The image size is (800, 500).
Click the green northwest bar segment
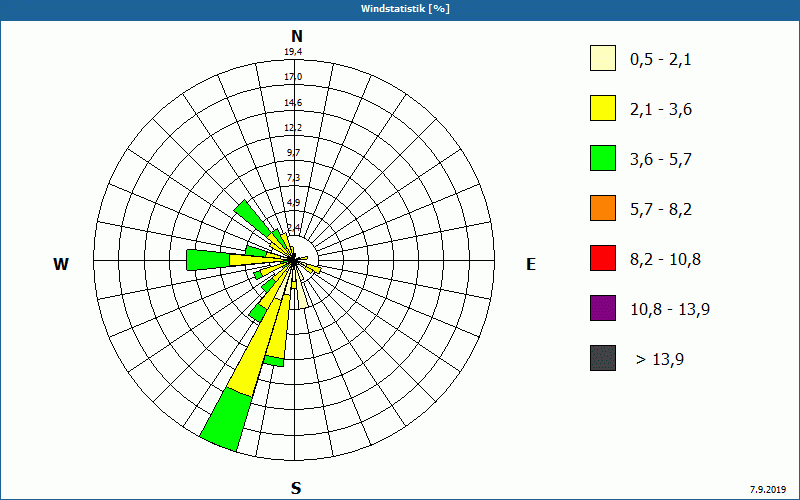coord(252,218)
